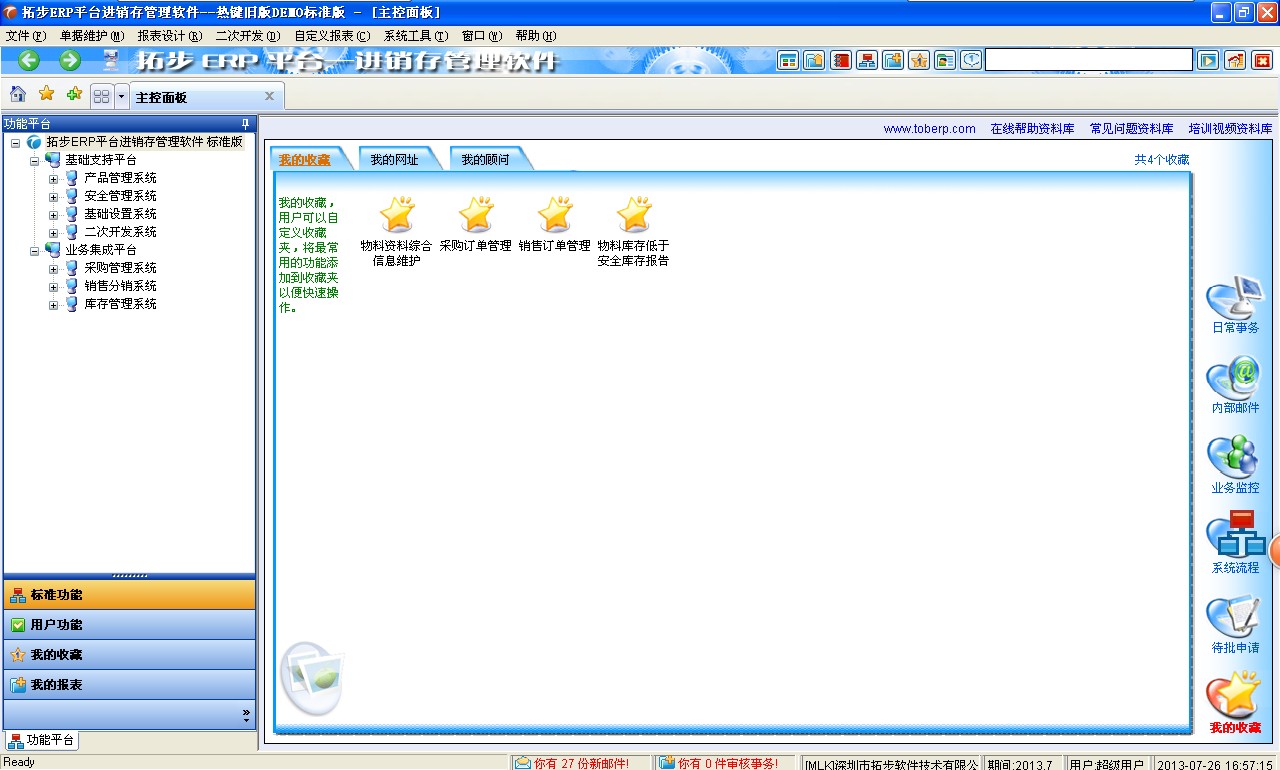Open the 内部邮件 mail icon

[x=1234, y=384]
